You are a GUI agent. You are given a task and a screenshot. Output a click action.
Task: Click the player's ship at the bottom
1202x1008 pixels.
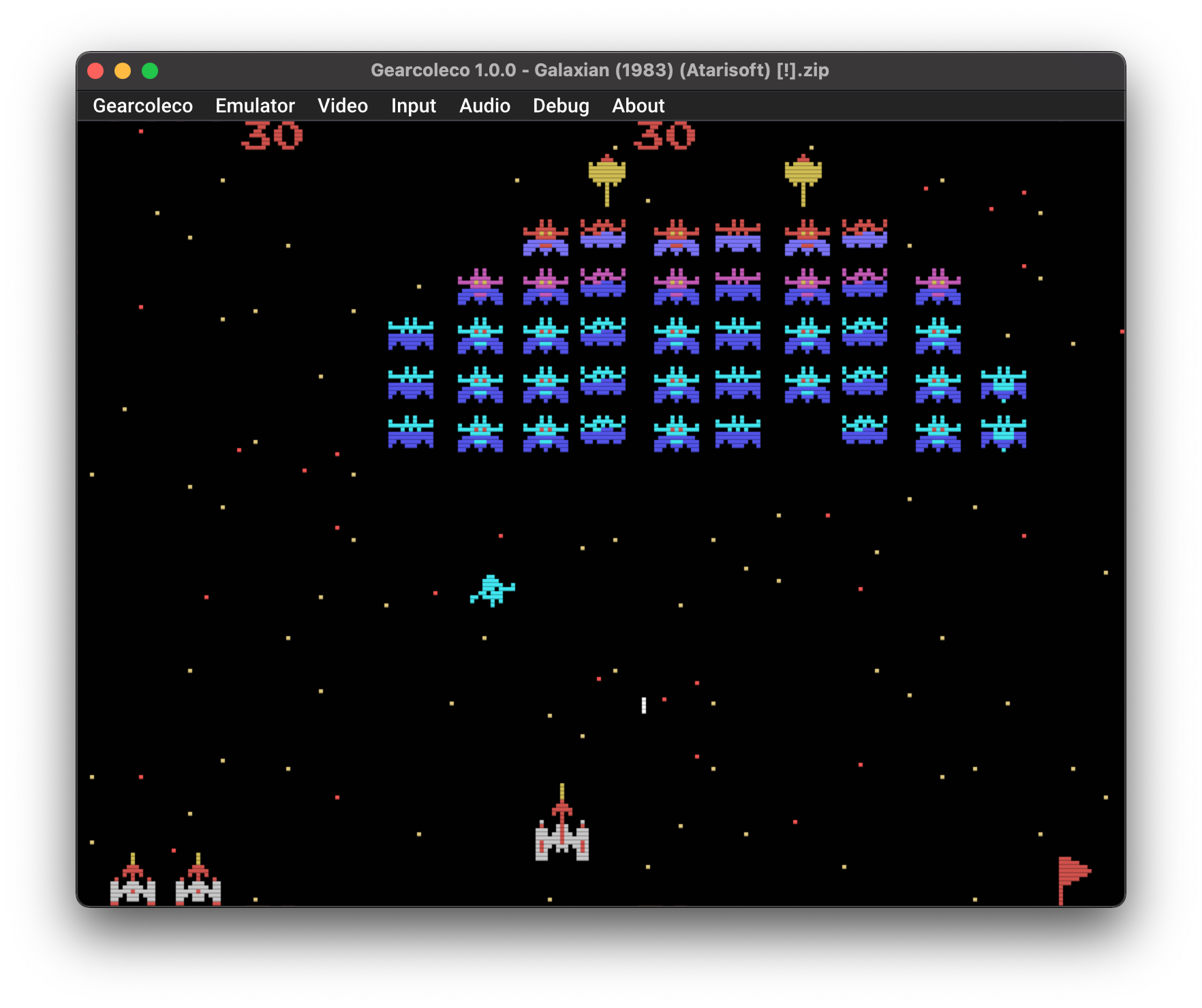click(x=561, y=841)
